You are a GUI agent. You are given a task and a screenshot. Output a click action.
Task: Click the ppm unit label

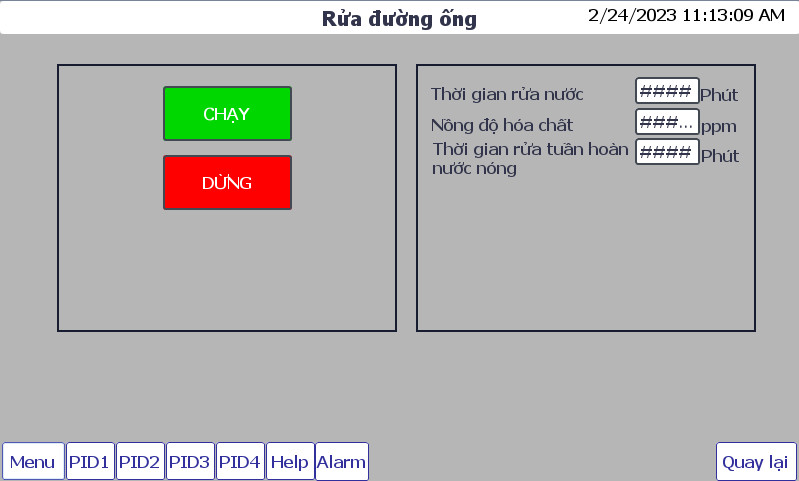coord(718,126)
